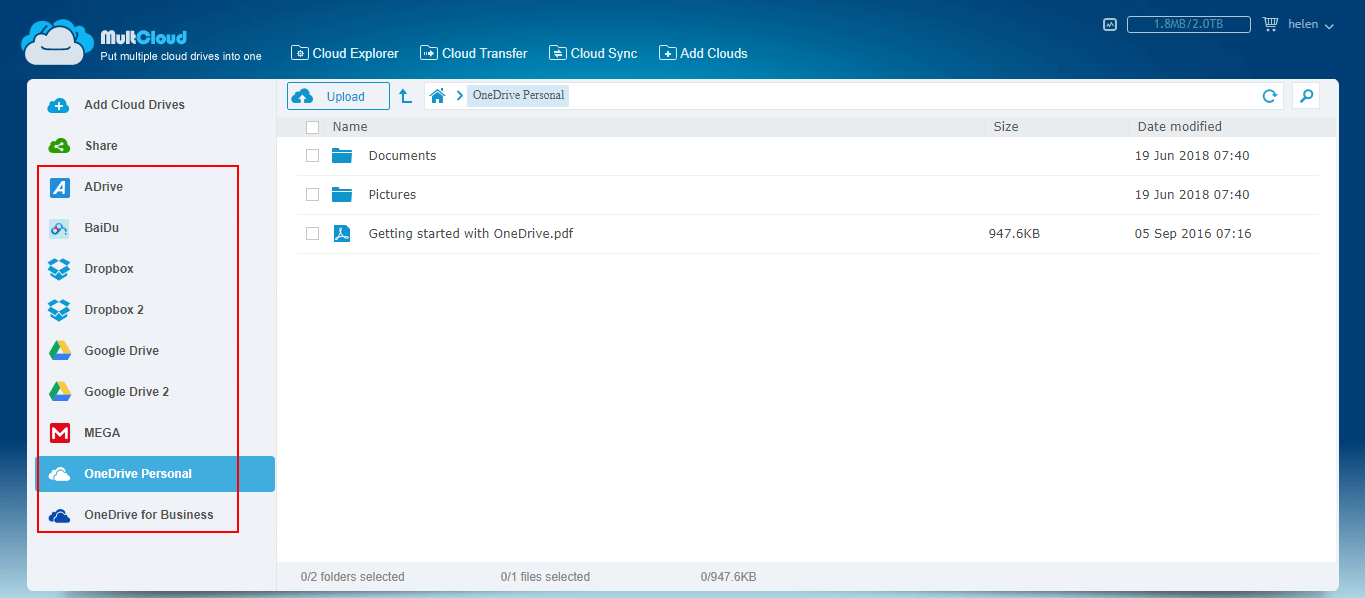The height and width of the screenshot is (598, 1365).
Task: Select the Dropbox 2 drive icon
Action: click(60, 310)
